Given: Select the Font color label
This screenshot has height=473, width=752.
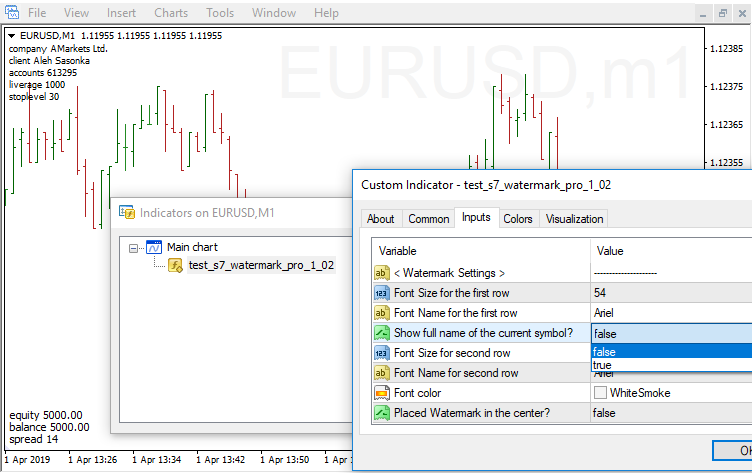Looking at the screenshot, I should 417,393.
